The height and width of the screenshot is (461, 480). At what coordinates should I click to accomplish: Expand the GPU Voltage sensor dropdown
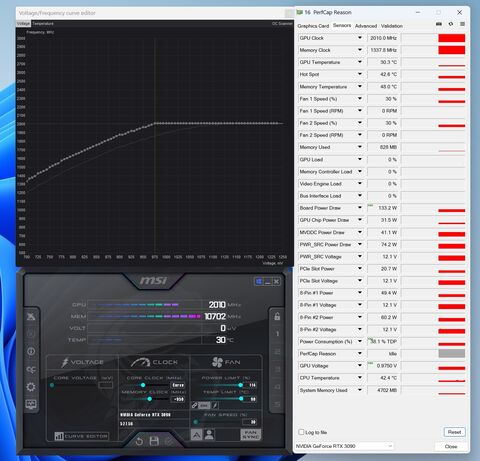pos(360,365)
